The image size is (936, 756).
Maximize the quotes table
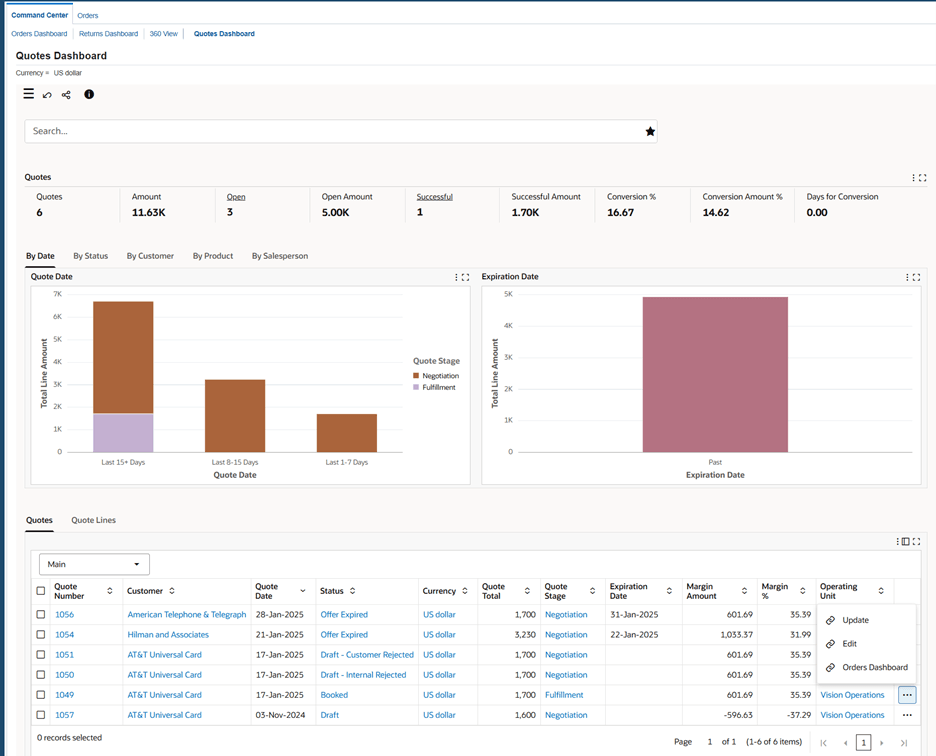(x=916, y=541)
